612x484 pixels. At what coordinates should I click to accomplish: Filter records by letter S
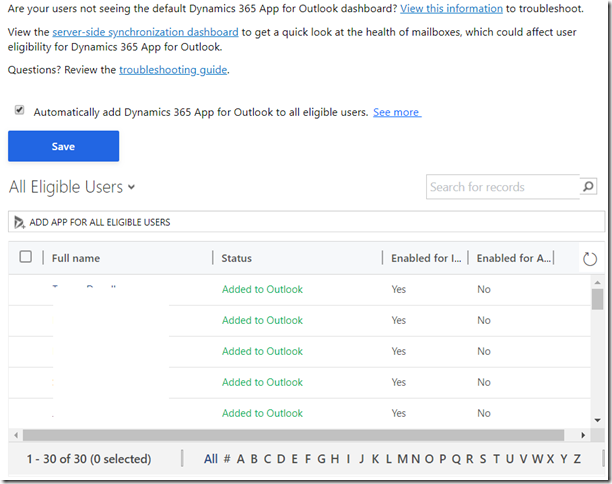(483, 459)
